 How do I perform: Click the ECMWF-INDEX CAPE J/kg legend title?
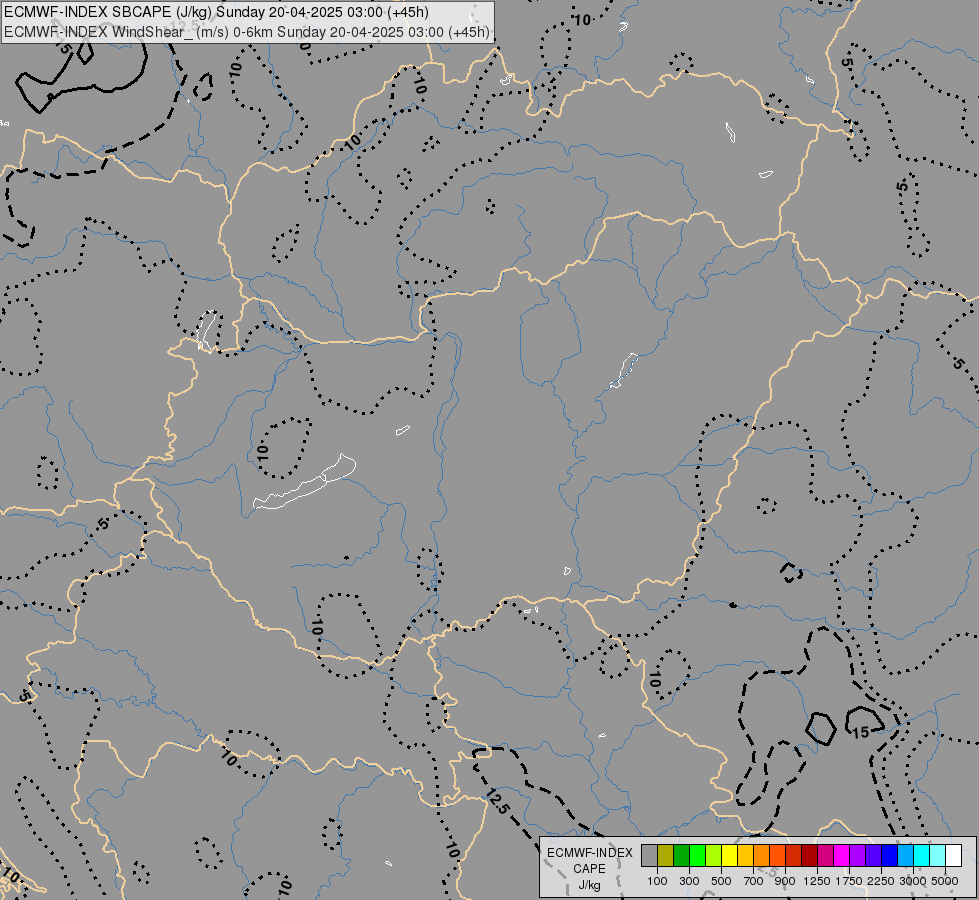click(589, 869)
